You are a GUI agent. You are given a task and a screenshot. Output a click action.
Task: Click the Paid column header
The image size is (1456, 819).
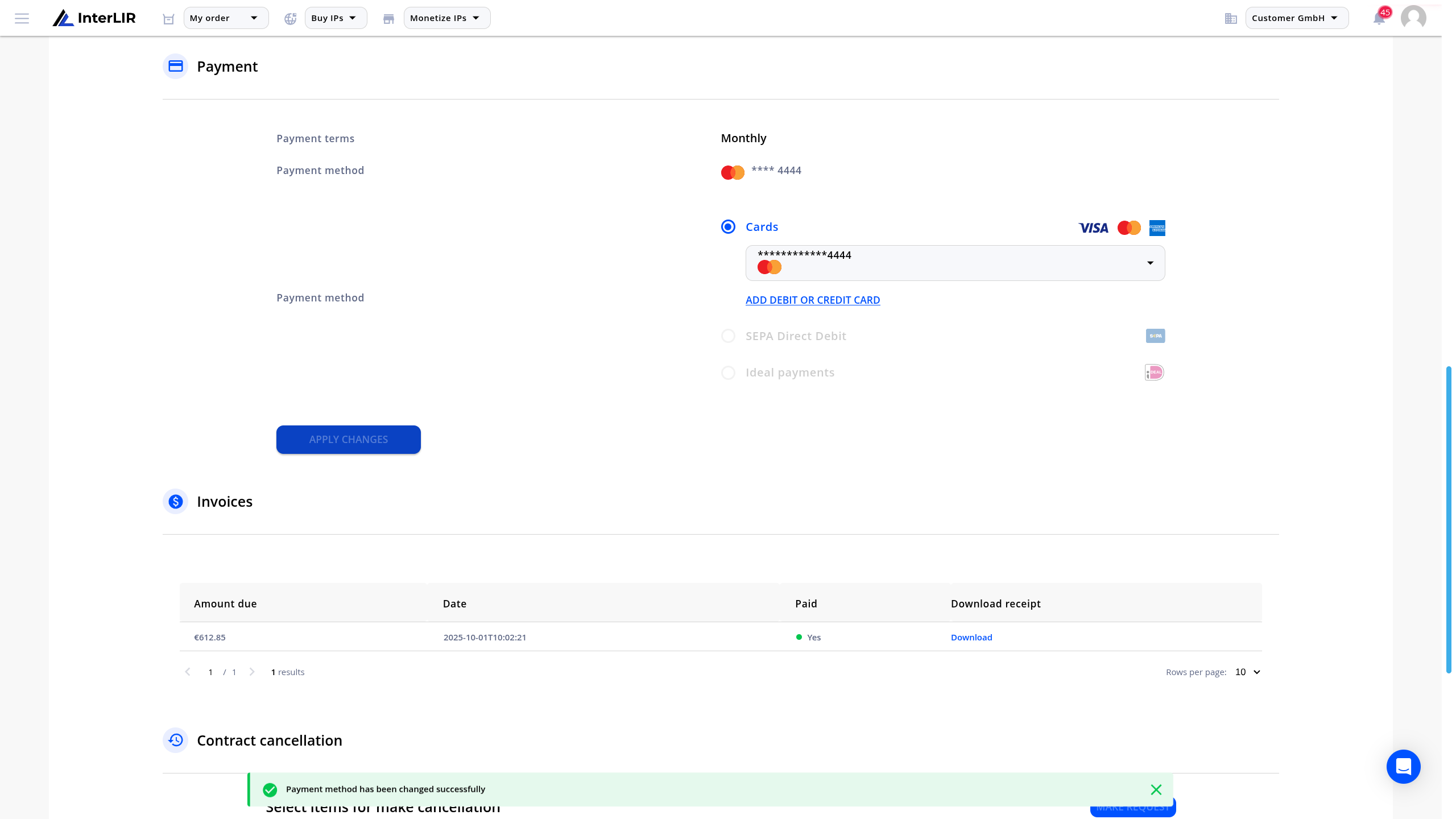point(806,604)
